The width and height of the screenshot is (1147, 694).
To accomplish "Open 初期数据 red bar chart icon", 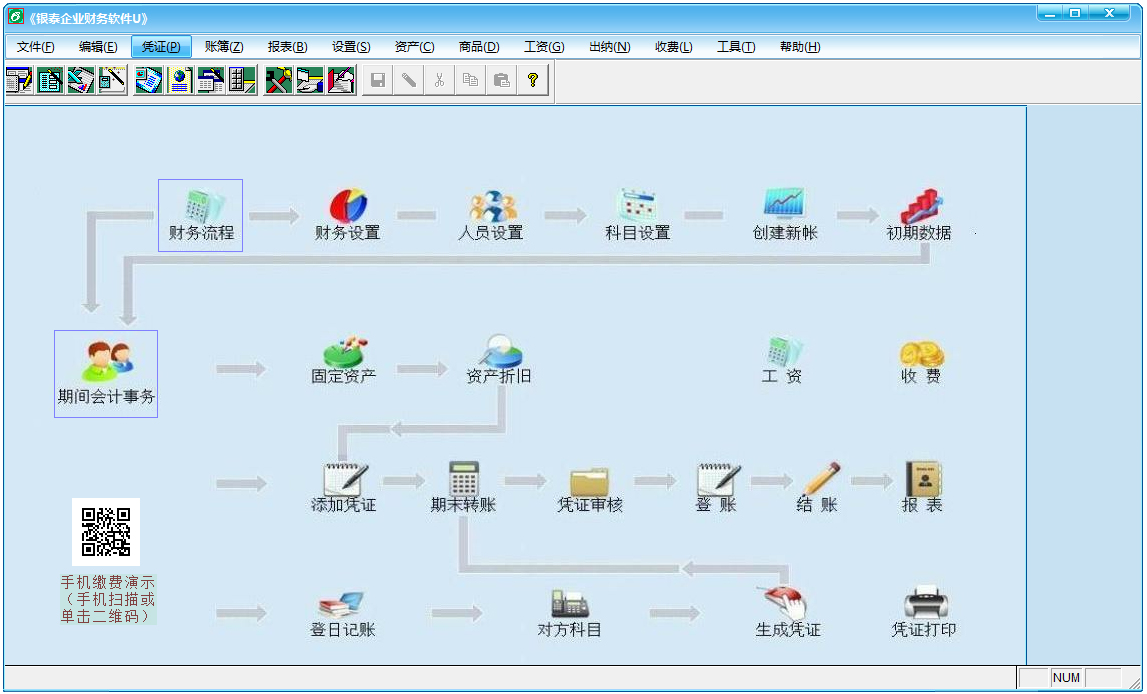I will click(919, 215).
